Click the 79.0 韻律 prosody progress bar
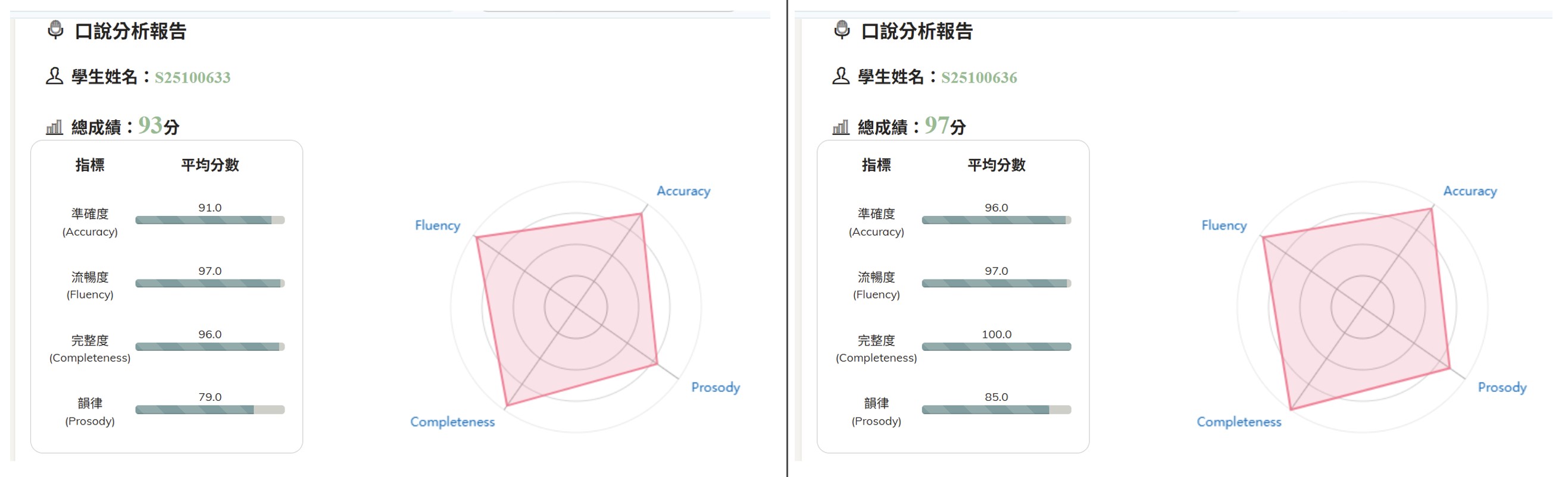1568x477 pixels. [210, 409]
